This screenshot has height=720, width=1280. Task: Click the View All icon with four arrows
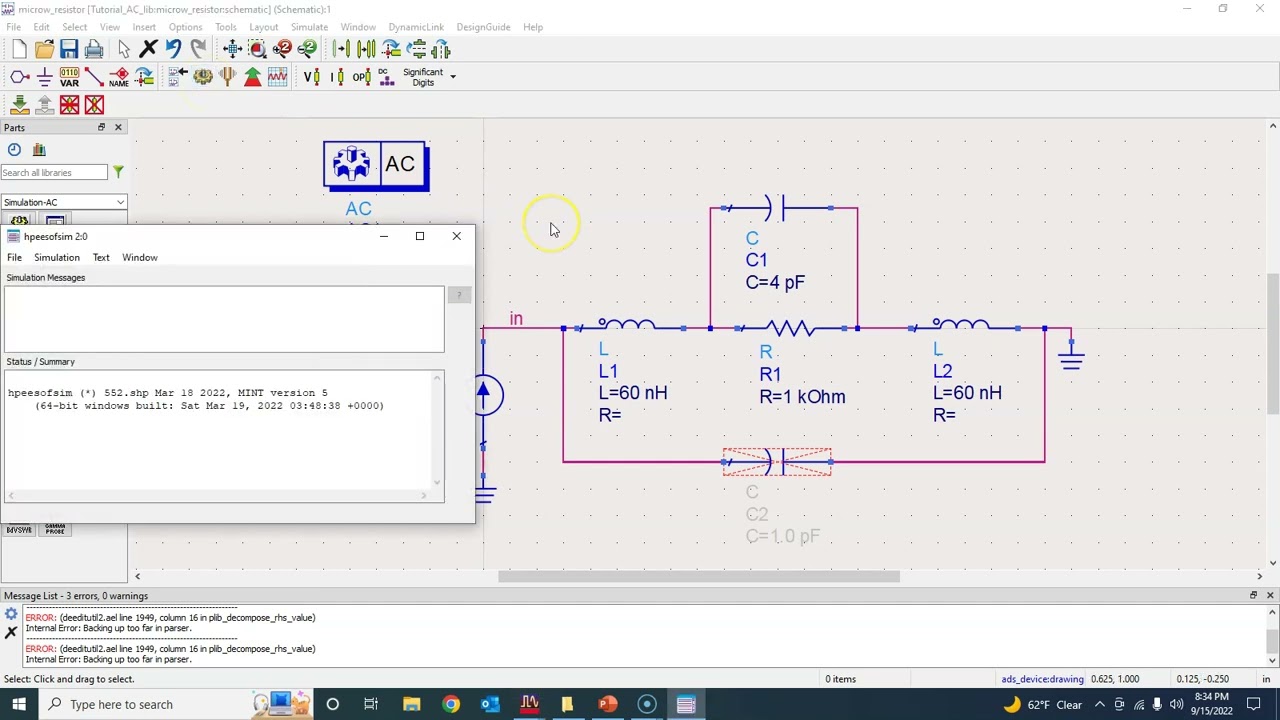(x=232, y=49)
